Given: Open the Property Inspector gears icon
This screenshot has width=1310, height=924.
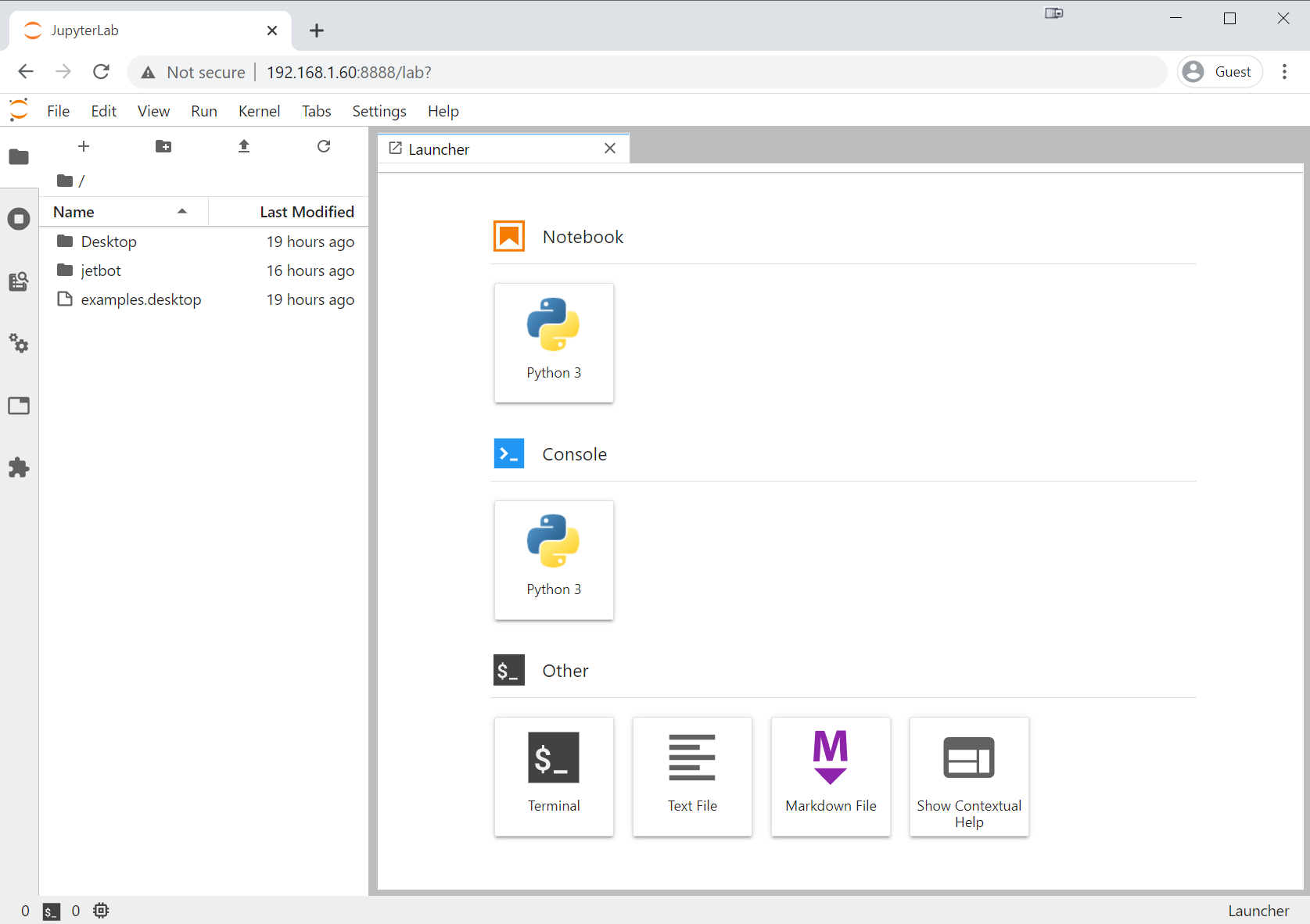Looking at the screenshot, I should 19,343.
